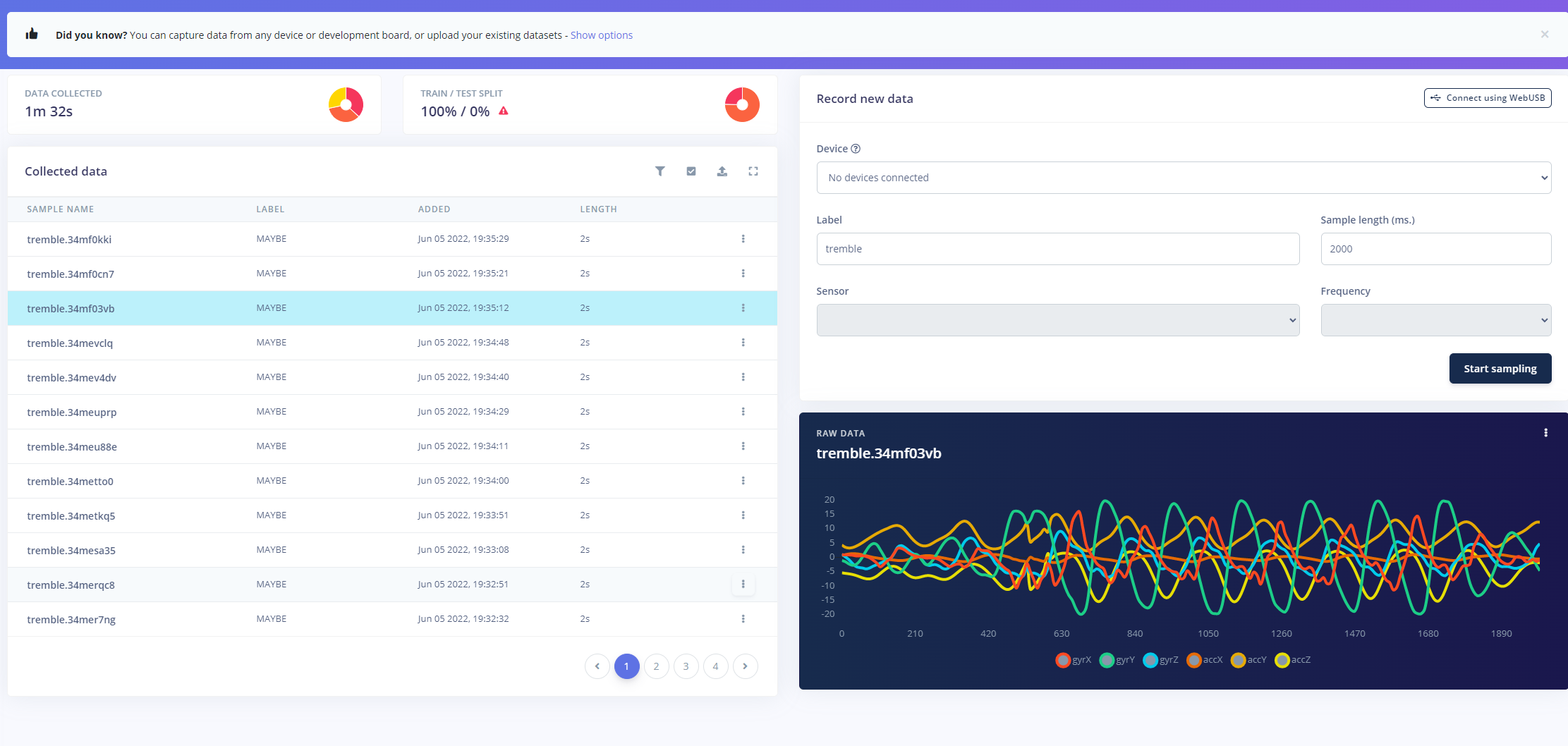Viewport: 1568px width, 746px height.
Task: Open options menu for tremble.34merqc8
Action: [x=743, y=585]
